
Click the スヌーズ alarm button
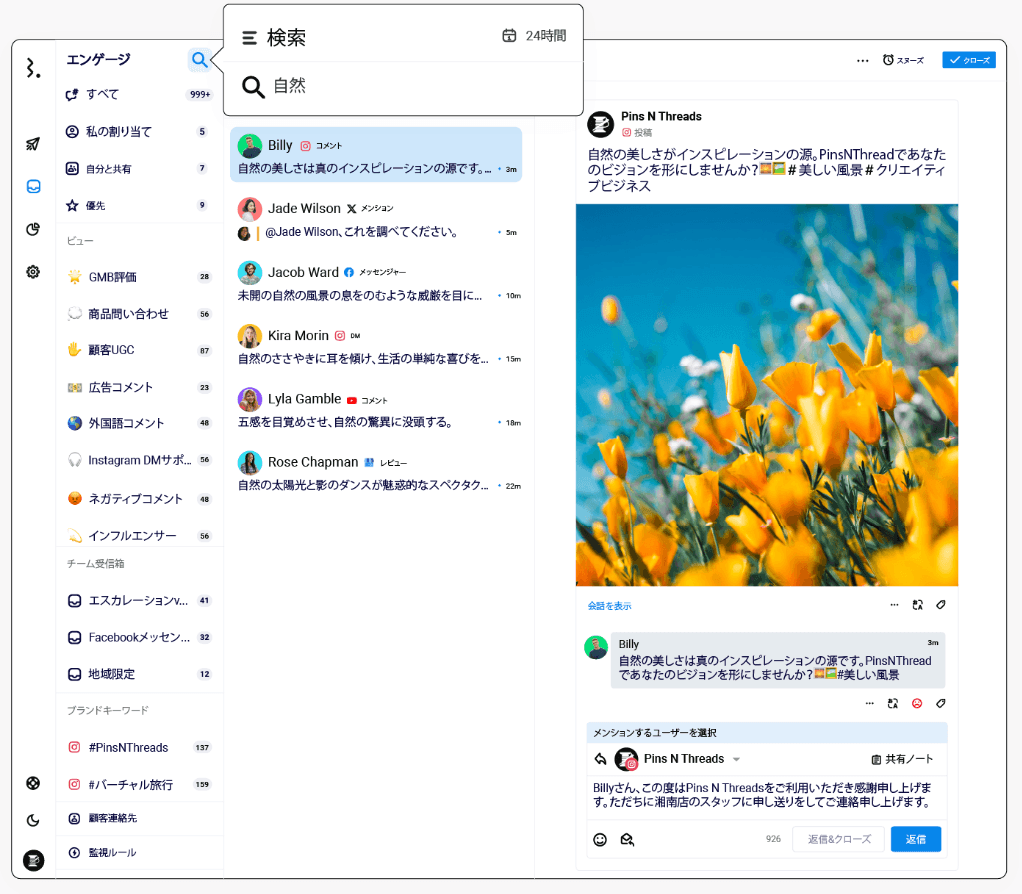(x=903, y=60)
